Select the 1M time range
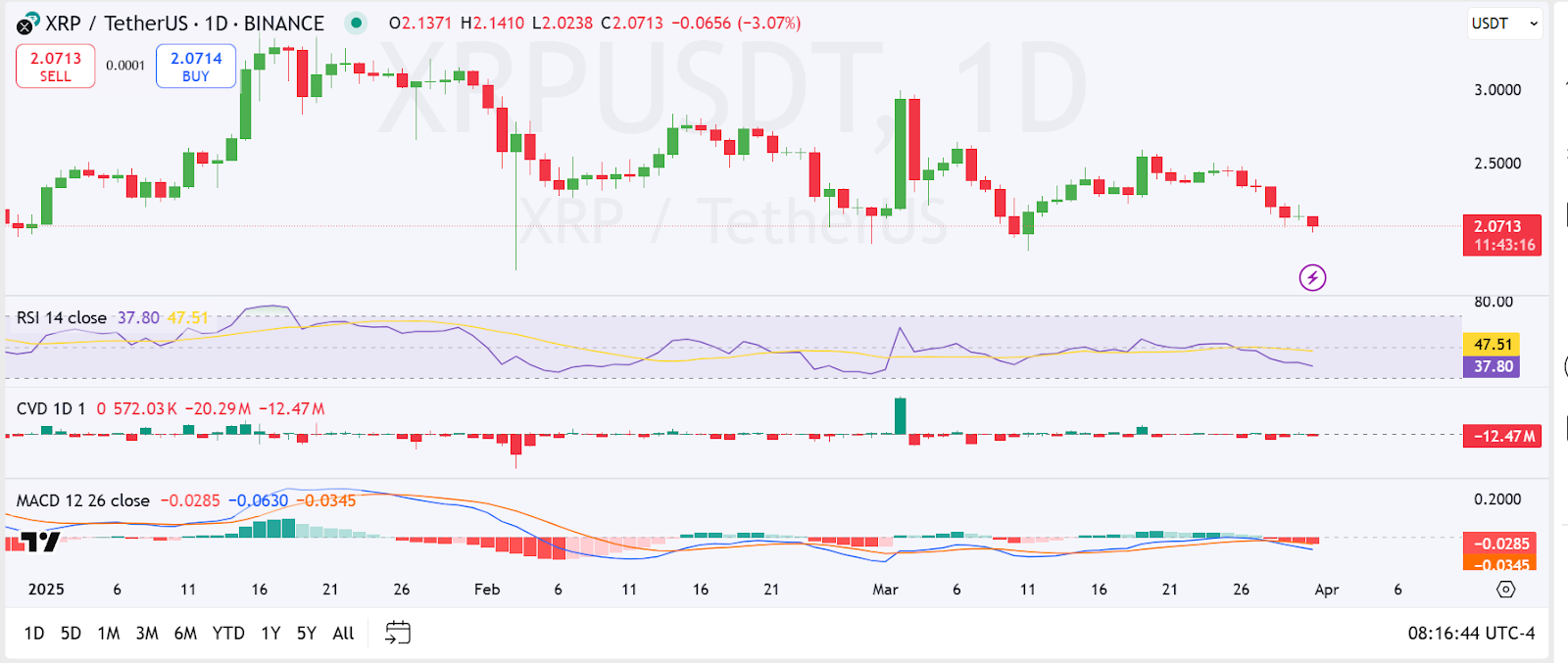The width and height of the screenshot is (1568, 663). click(109, 634)
